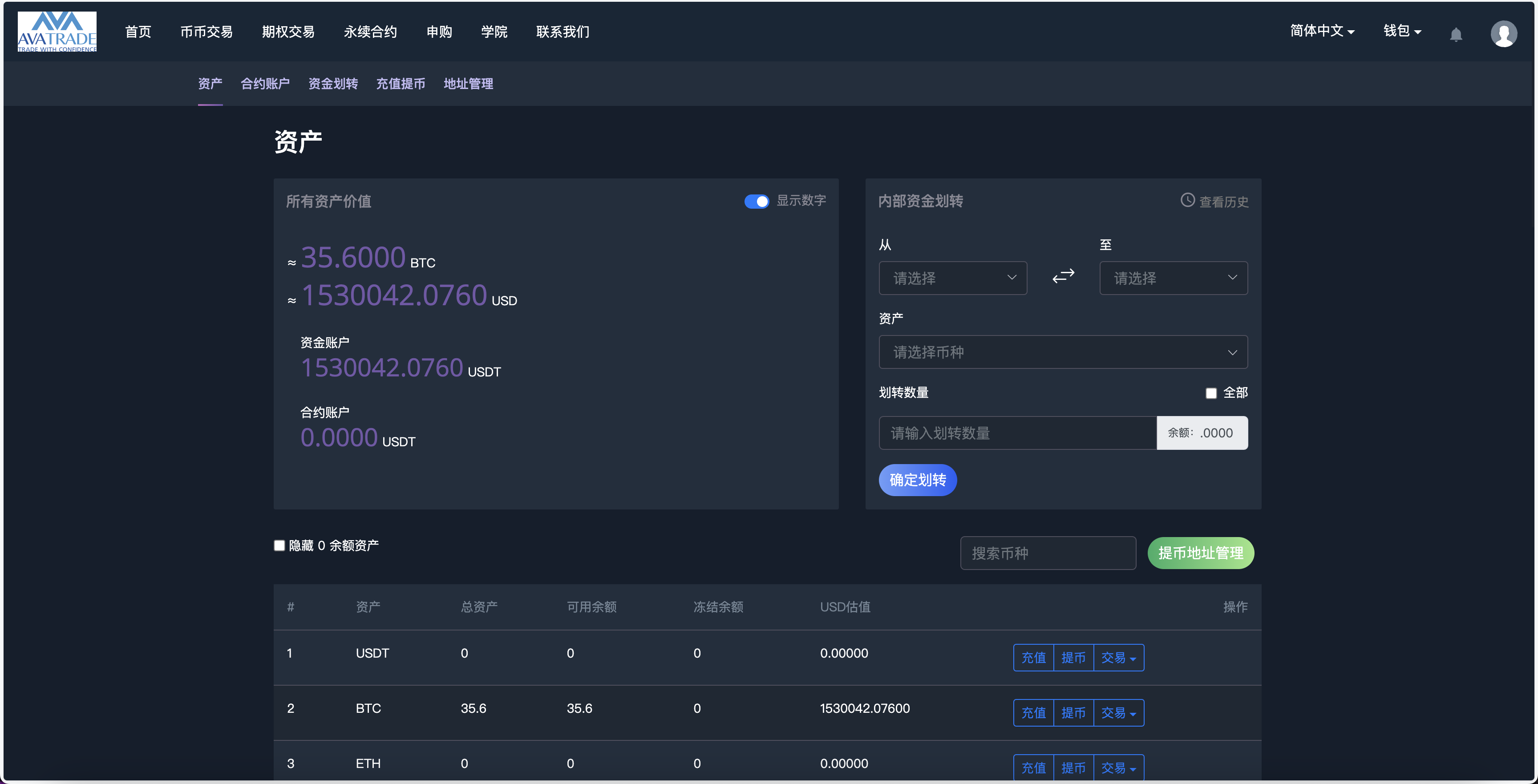The width and height of the screenshot is (1538, 784).
Task: Open the 请选择币种 asset dropdown
Action: click(x=1063, y=352)
